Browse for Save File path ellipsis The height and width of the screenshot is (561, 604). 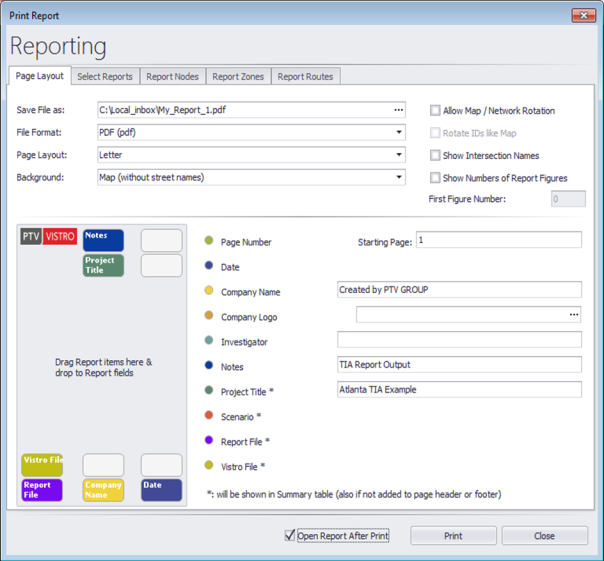pyautogui.click(x=399, y=110)
